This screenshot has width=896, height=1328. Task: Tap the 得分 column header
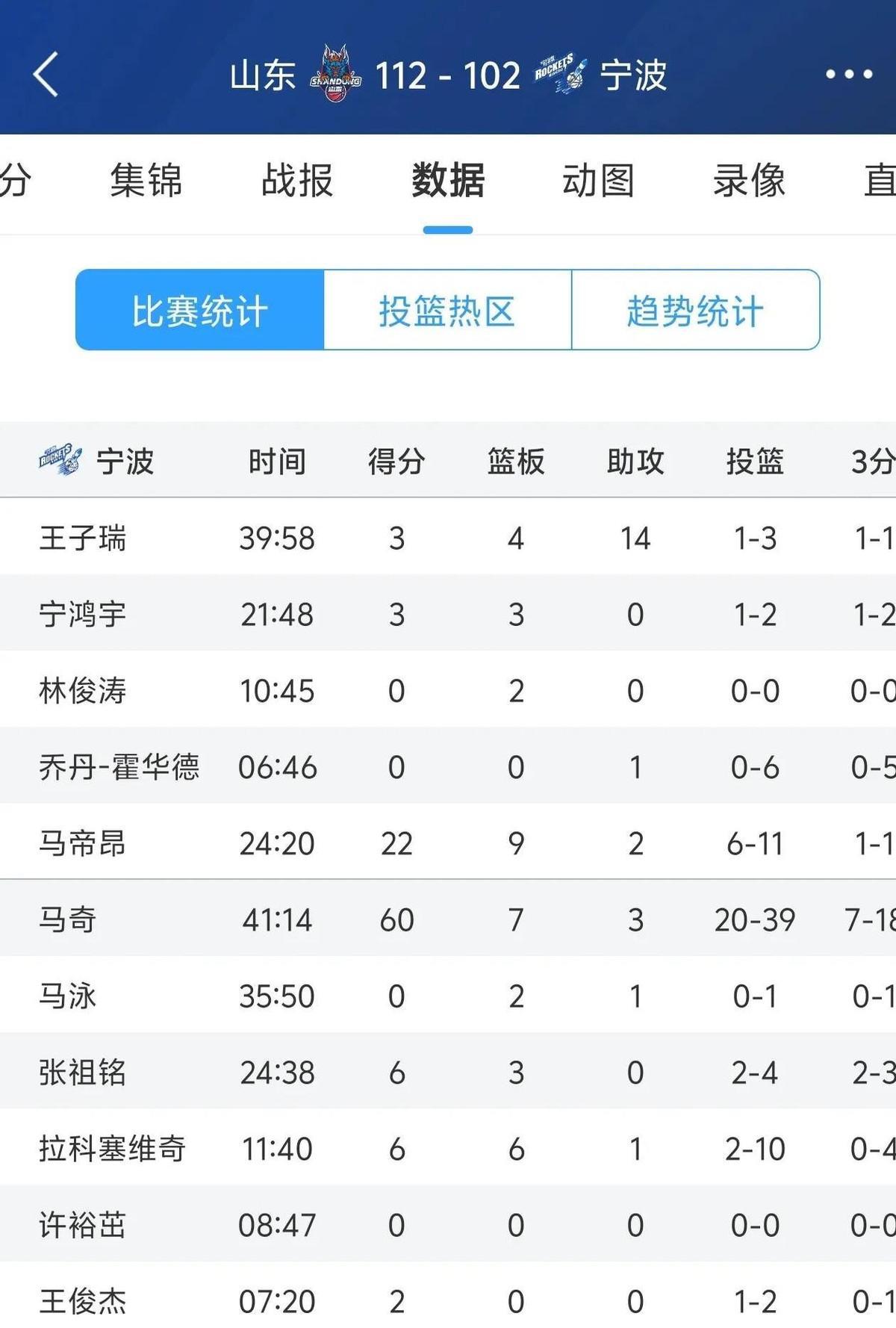(396, 462)
